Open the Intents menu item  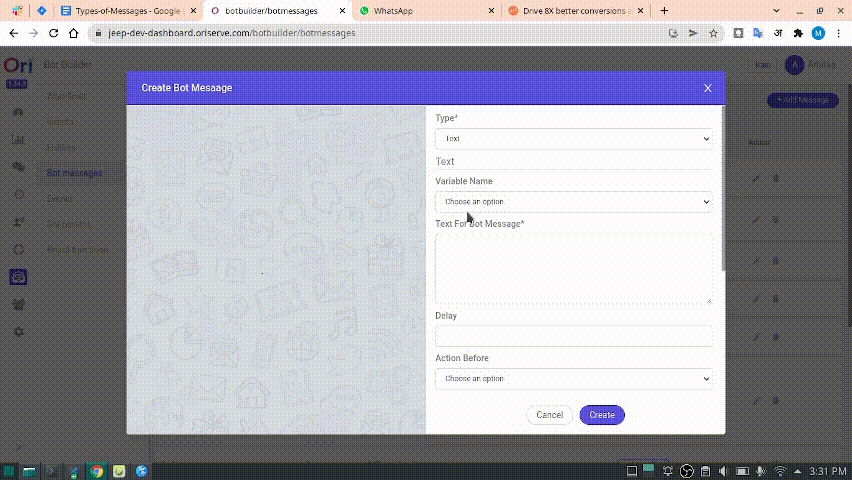point(60,121)
